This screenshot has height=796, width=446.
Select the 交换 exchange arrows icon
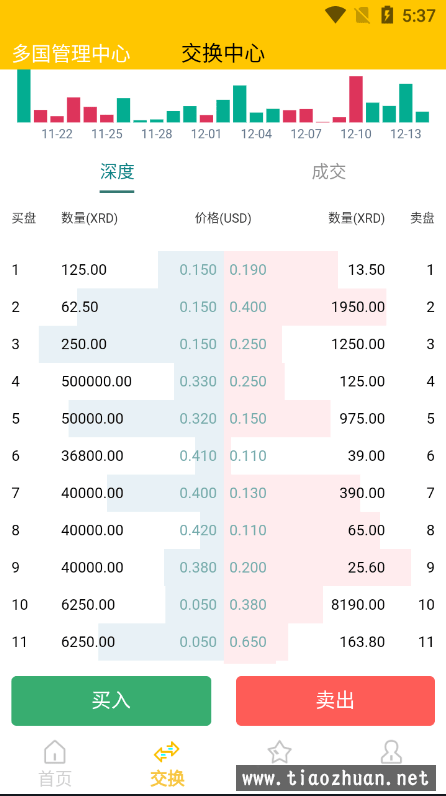(x=166, y=751)
